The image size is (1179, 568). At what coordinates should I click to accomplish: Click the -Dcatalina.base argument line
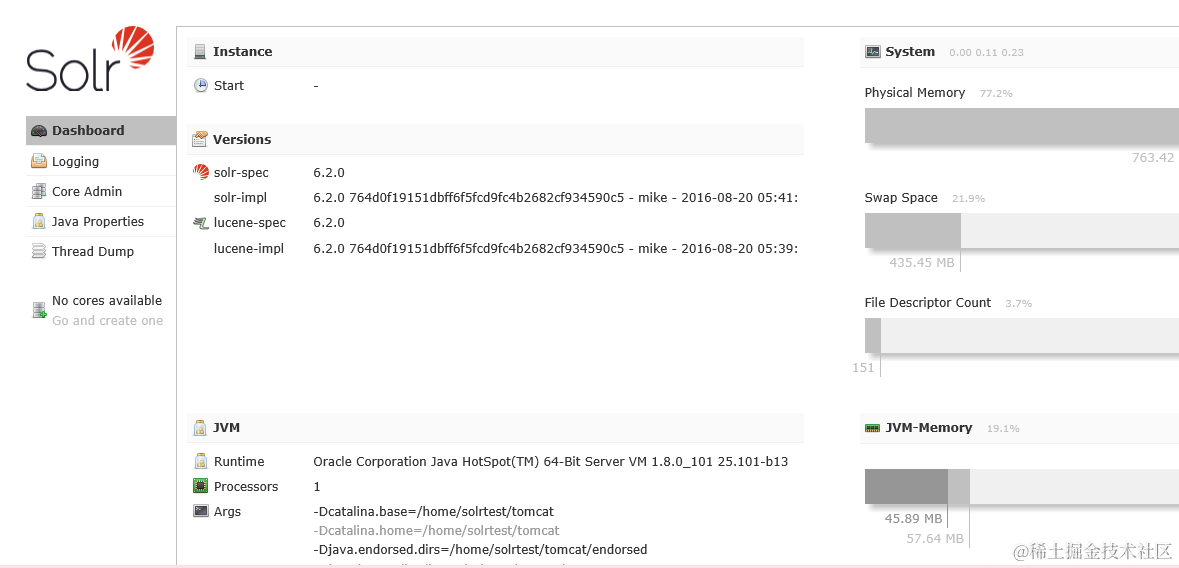pyautogui.click(x=434, y=512)
